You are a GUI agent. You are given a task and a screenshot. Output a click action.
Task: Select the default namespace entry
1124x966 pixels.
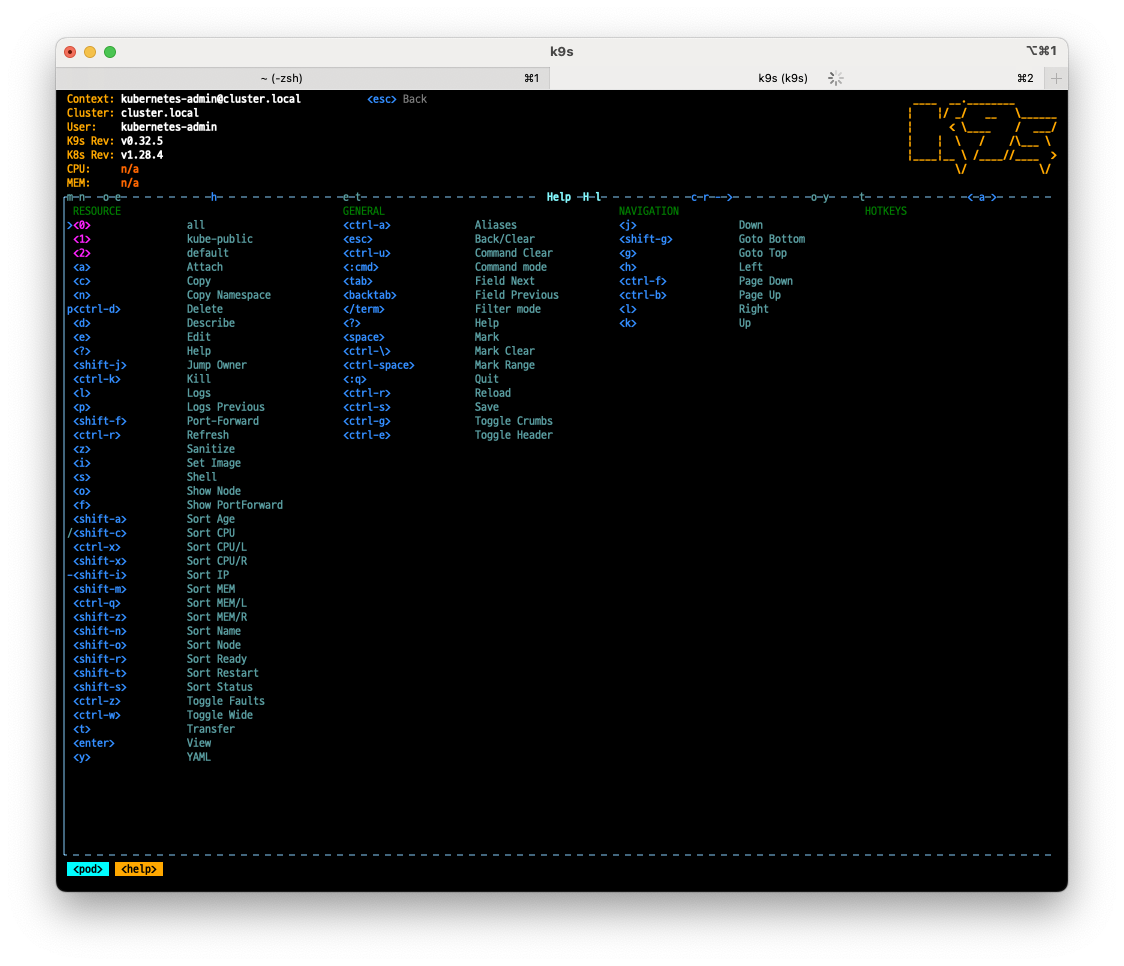click(207, 253)
